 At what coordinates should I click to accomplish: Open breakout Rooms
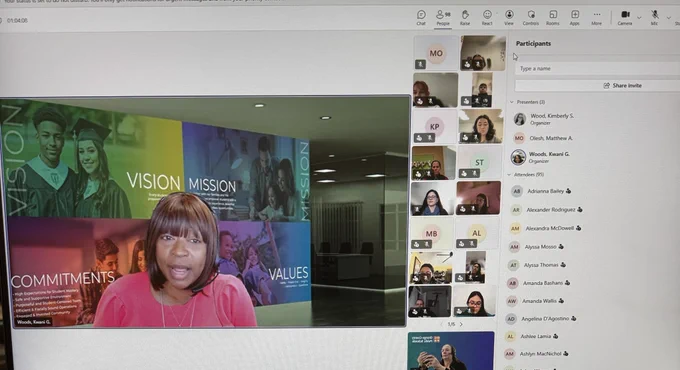[x=552, y=18]
